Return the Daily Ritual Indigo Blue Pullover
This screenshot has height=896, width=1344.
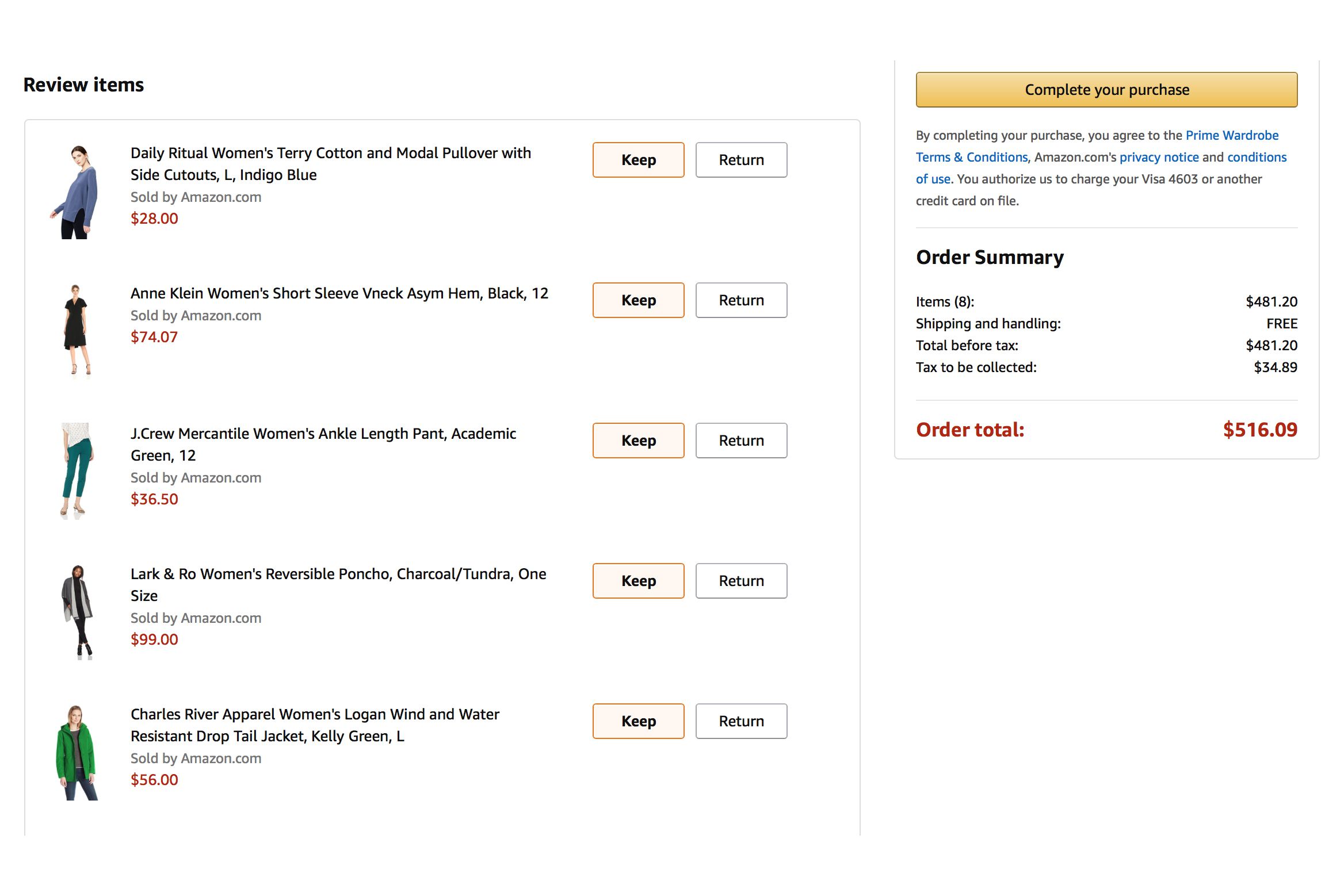pos(741,160)
